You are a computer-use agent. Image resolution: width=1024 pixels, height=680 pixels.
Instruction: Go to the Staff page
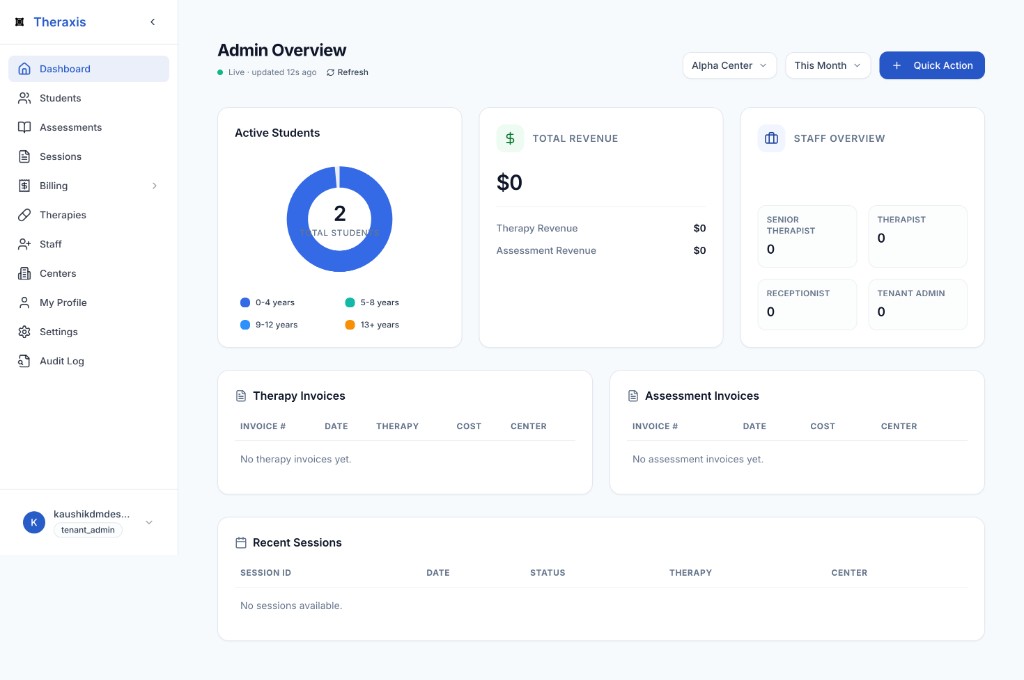(x=89, y=244)
